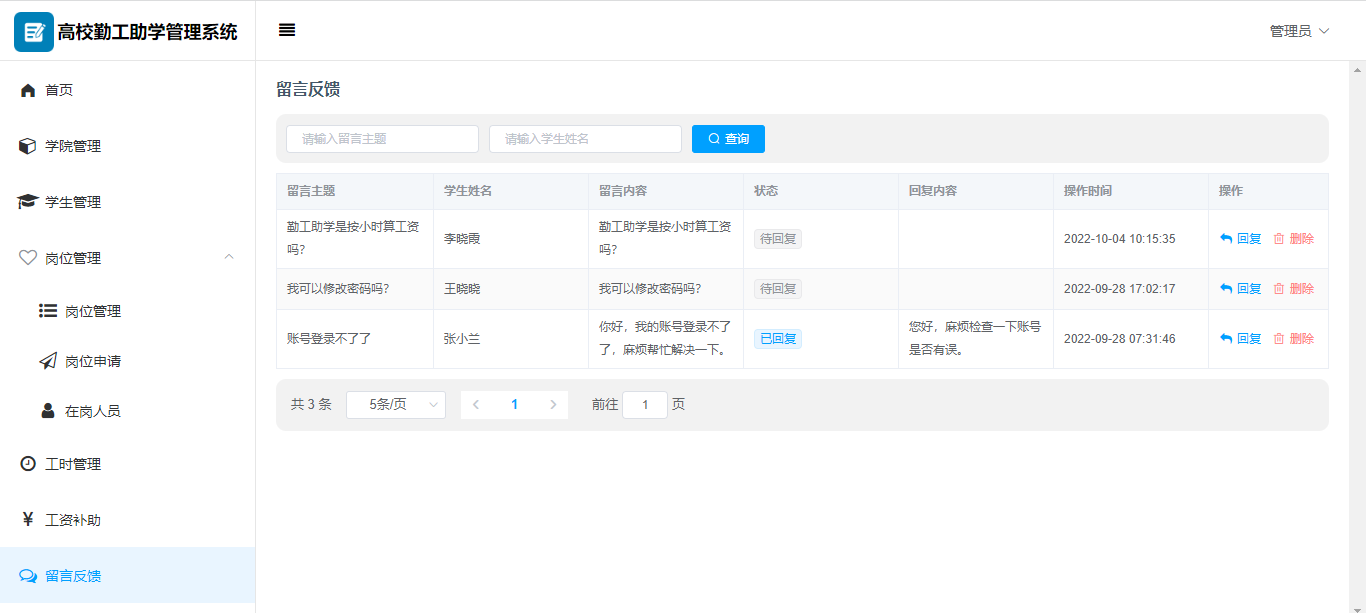Reply to 李晓雨's message

pos(1241,239)
